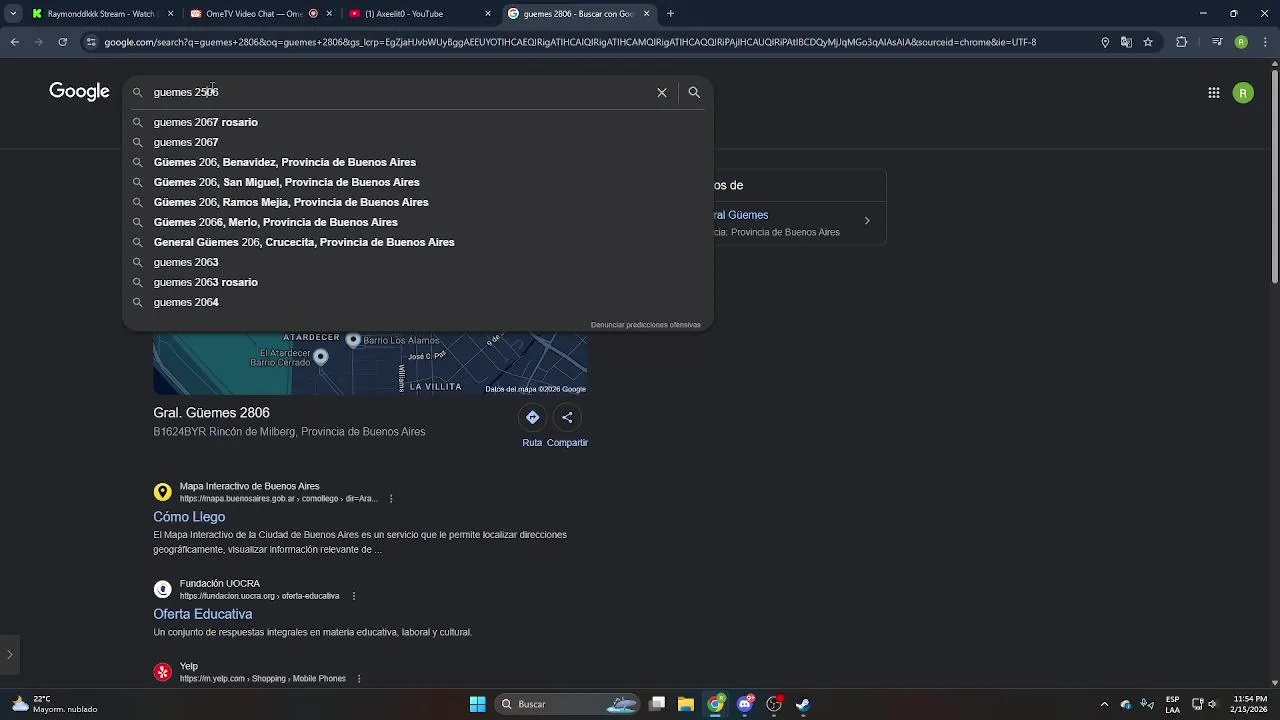Bookmark this page with the star
Screen dimensions: 1280x720
[1148, 42]
